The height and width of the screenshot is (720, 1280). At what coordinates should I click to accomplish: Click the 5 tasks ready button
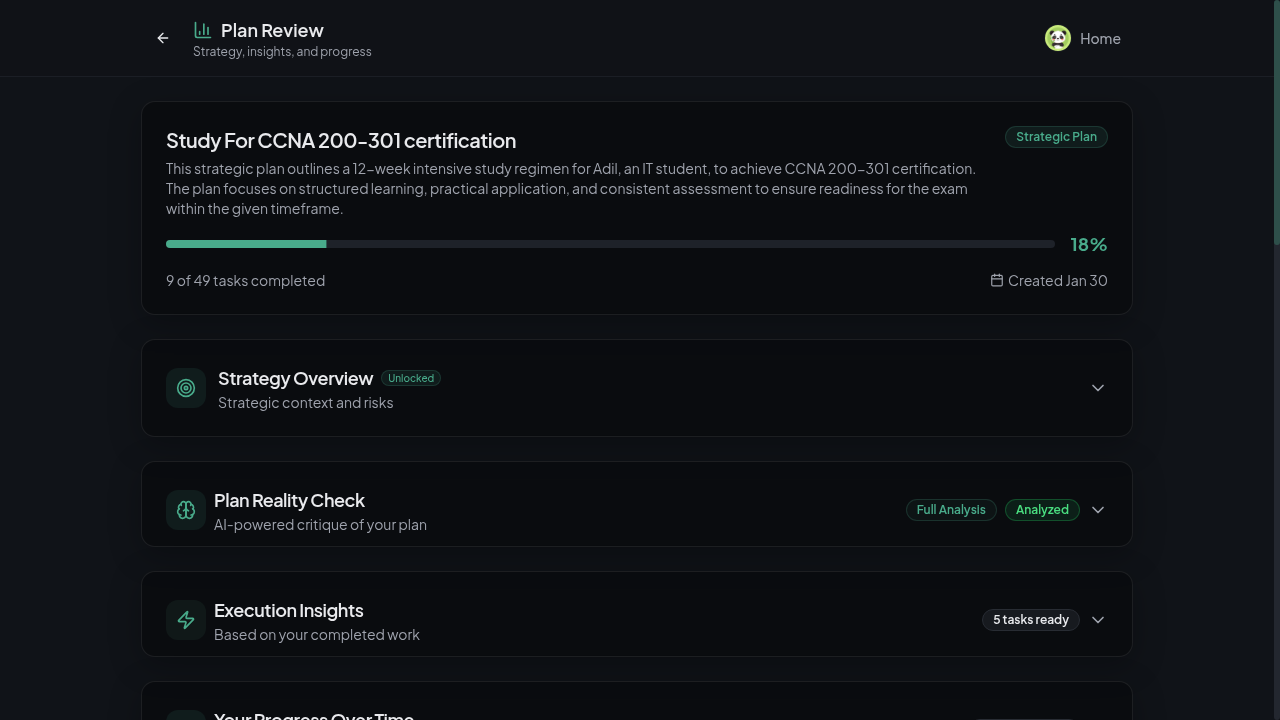coord(1031,620)
